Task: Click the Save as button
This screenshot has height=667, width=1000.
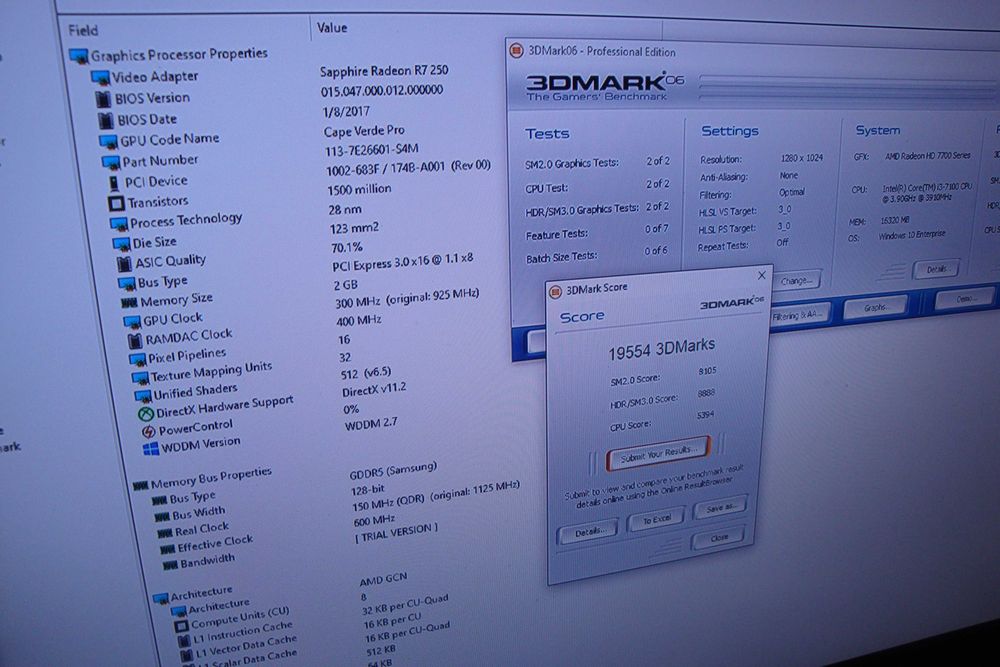Action: (721, 508)
